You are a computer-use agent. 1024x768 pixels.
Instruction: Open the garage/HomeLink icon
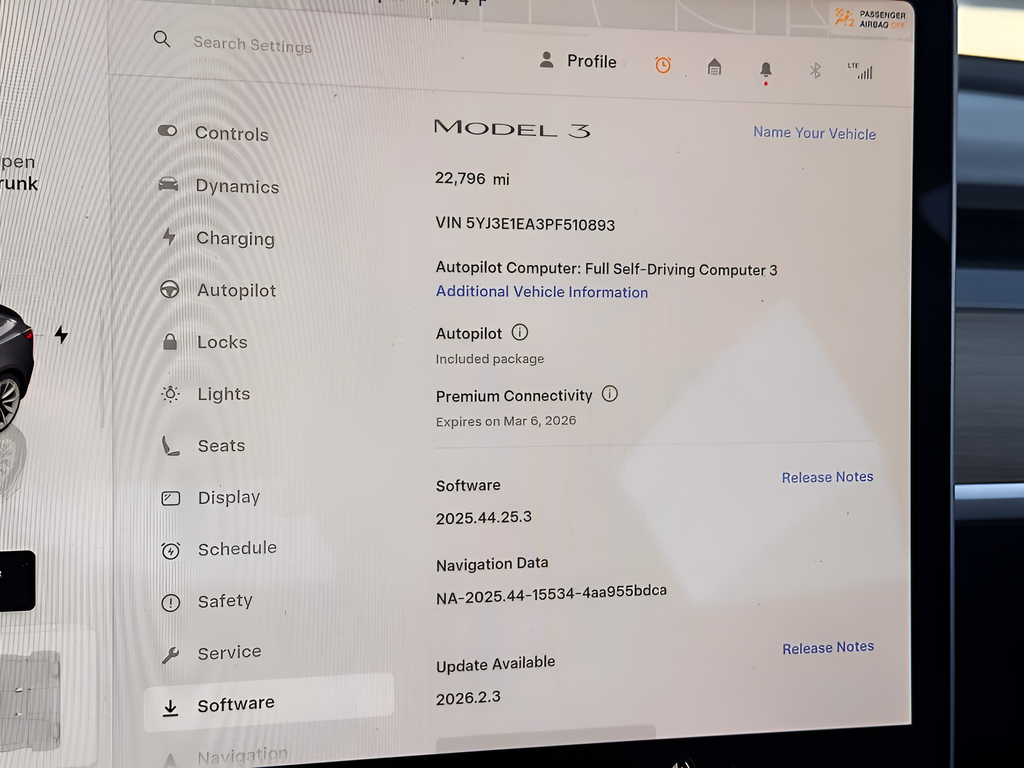(714, 67)
